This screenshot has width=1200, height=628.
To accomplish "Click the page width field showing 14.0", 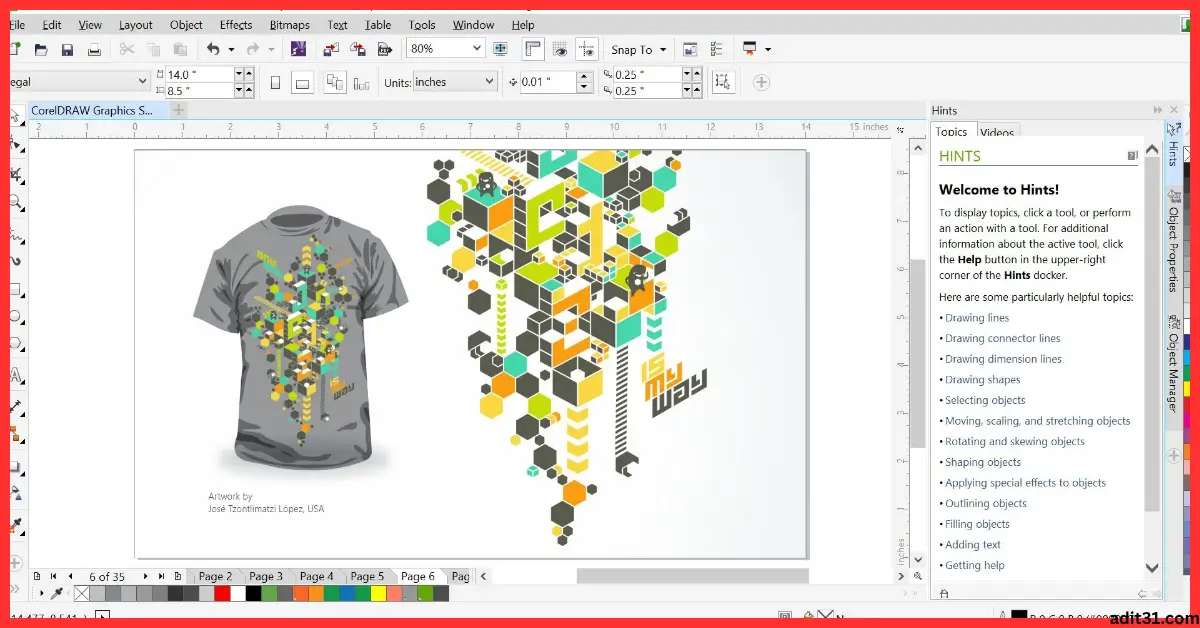I will point(199,74).
